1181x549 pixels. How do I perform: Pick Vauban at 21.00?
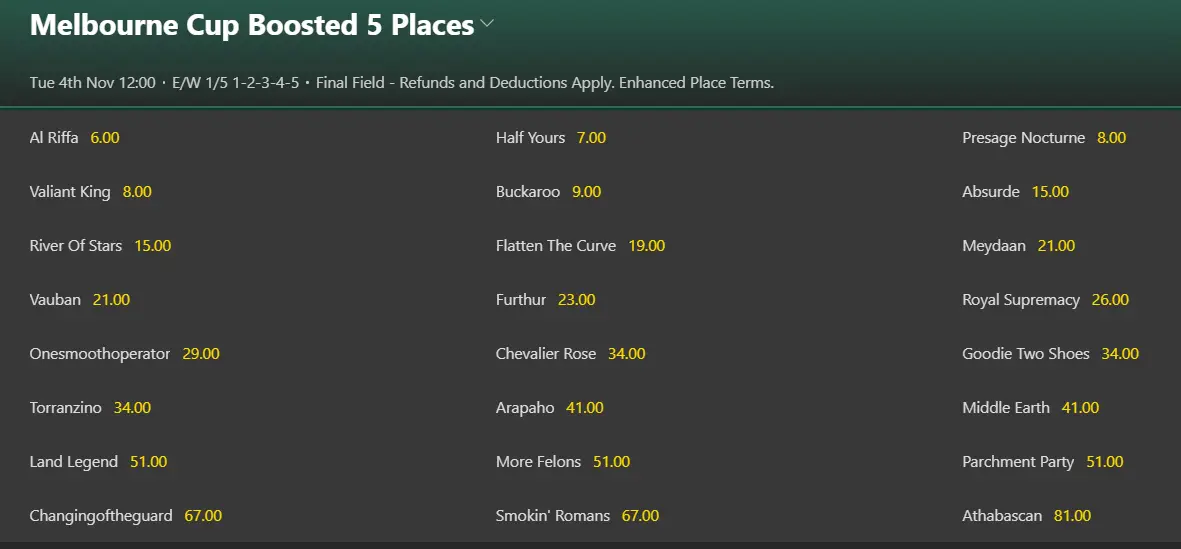(x=111, y=300)
